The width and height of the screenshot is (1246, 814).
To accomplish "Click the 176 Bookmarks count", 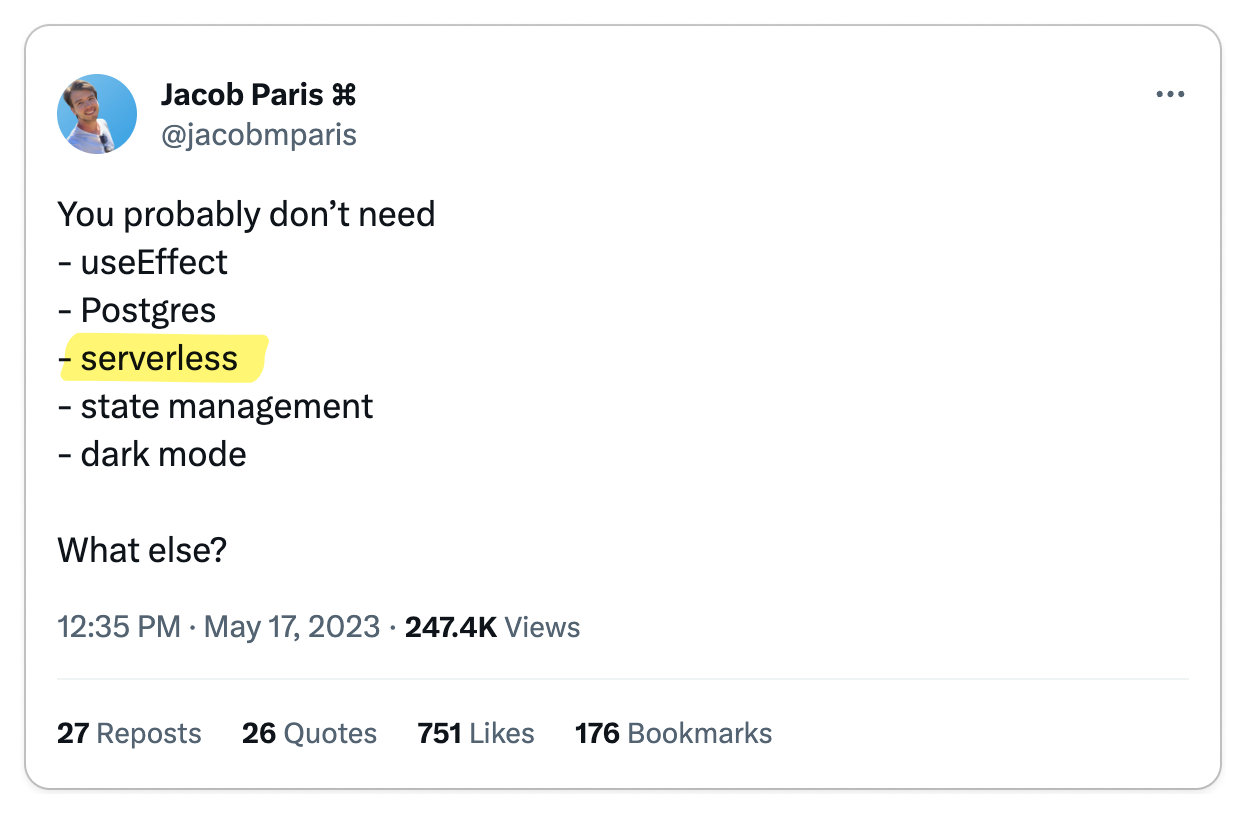I will pos(673,733).
